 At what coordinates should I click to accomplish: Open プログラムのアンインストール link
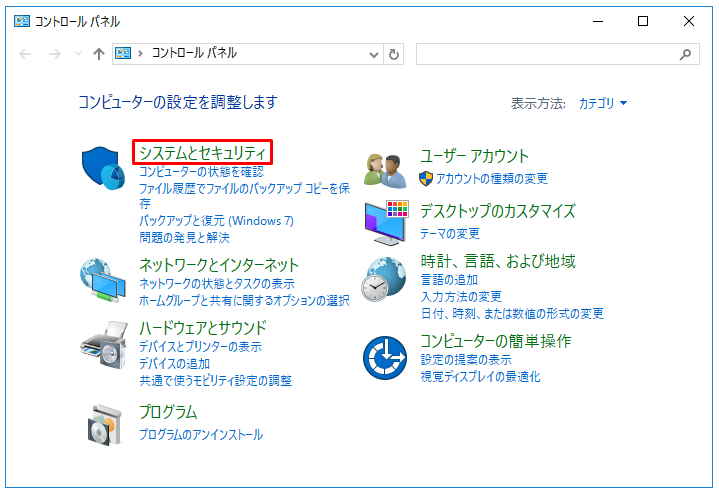201,434
